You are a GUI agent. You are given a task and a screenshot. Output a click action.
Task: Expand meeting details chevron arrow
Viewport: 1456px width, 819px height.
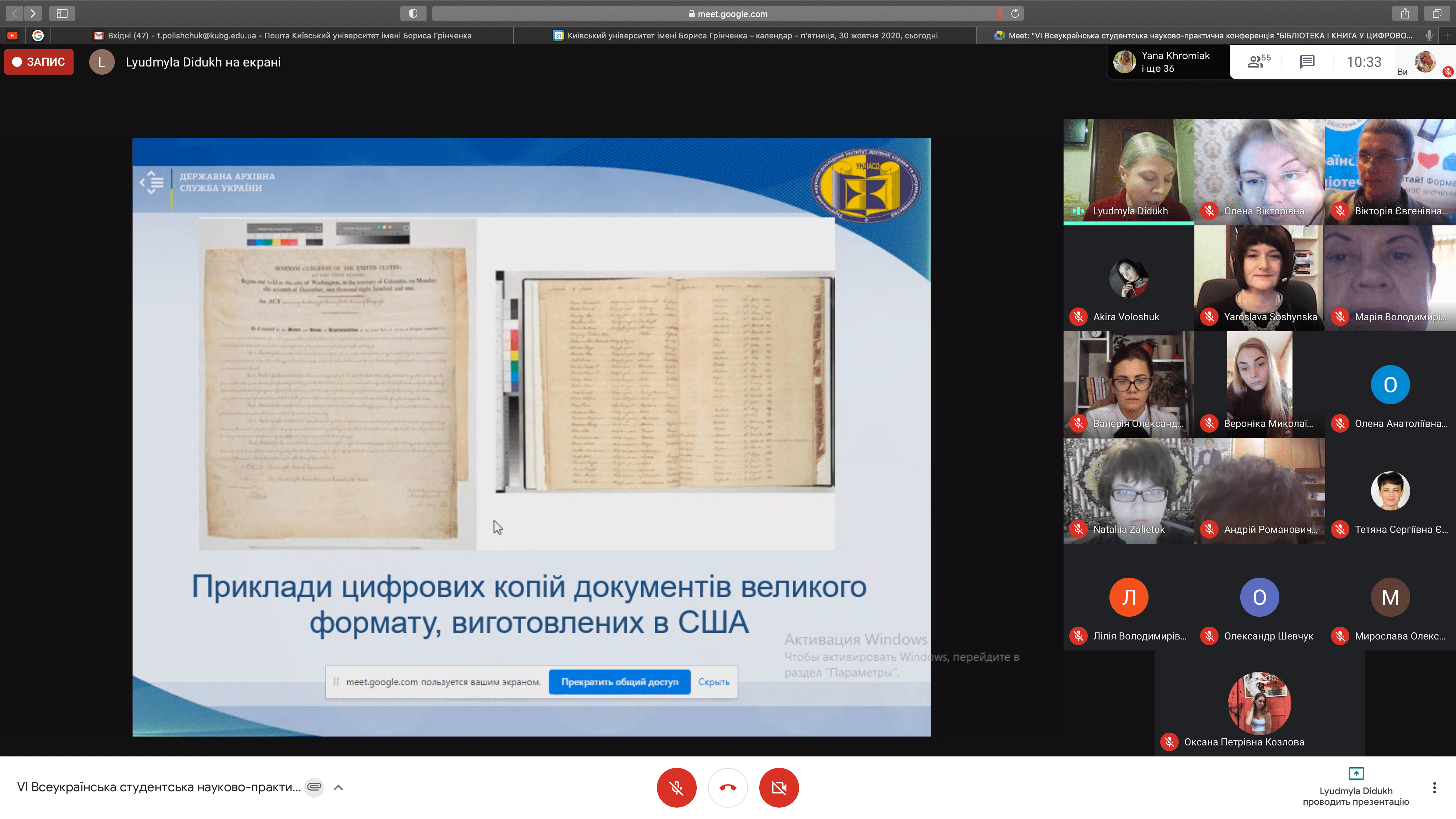tap(338, 787)
